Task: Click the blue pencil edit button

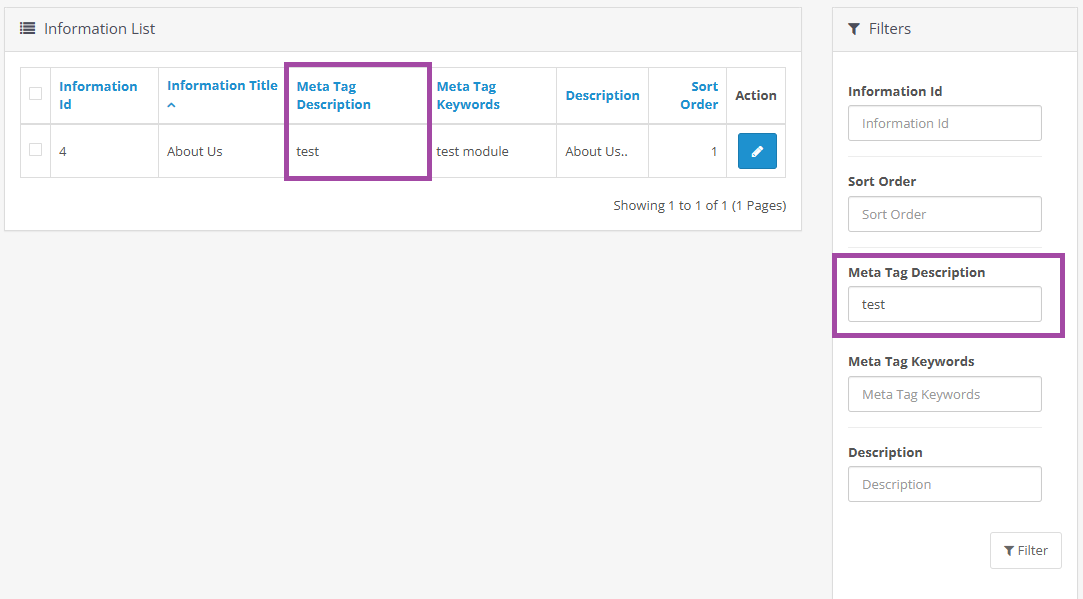Action: tap(757, 151)
